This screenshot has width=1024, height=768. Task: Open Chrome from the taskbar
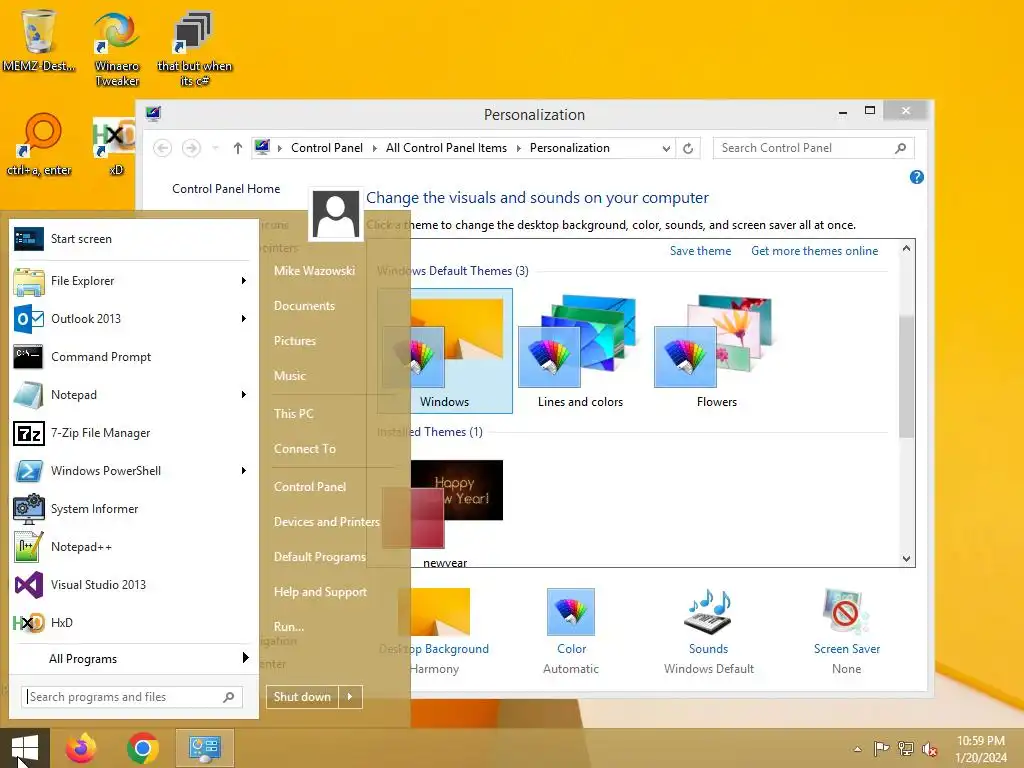point(143,748)
